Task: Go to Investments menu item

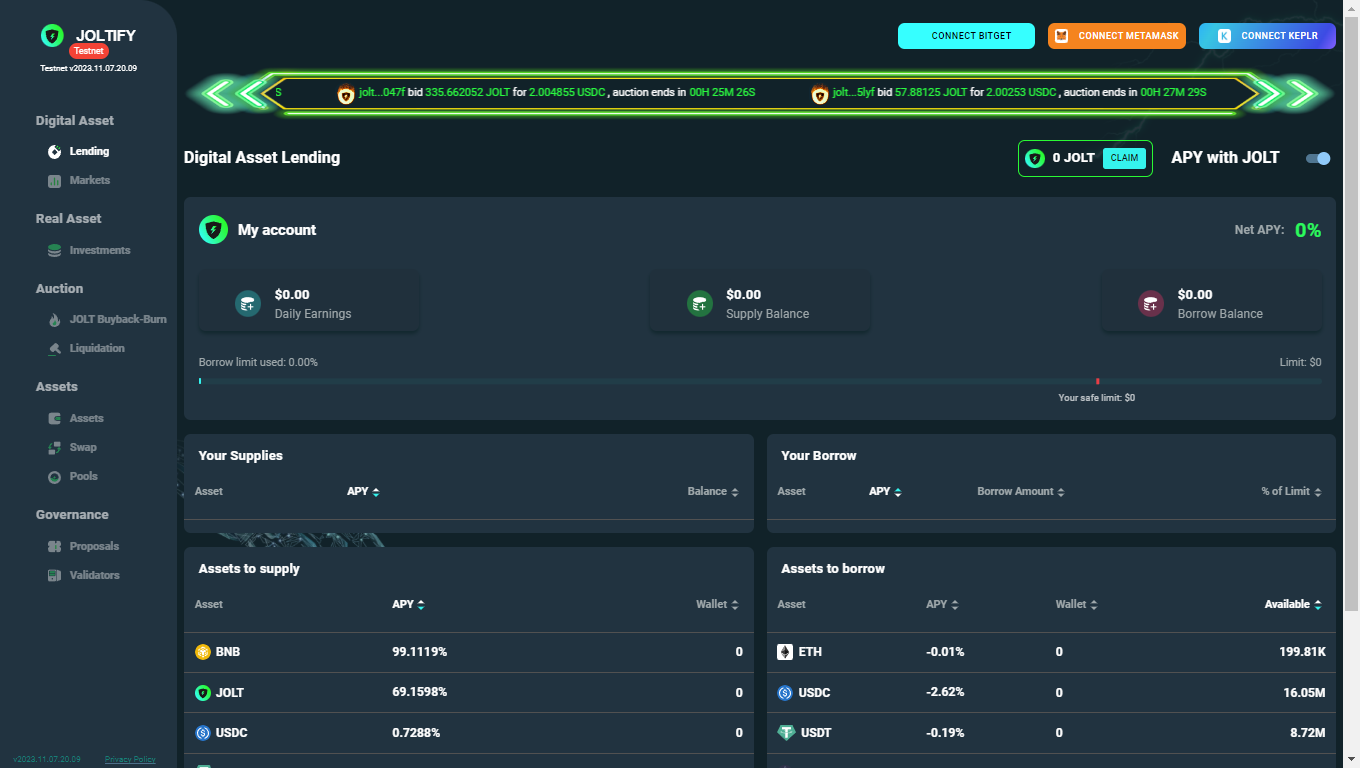Action: (x=100, y=251)
